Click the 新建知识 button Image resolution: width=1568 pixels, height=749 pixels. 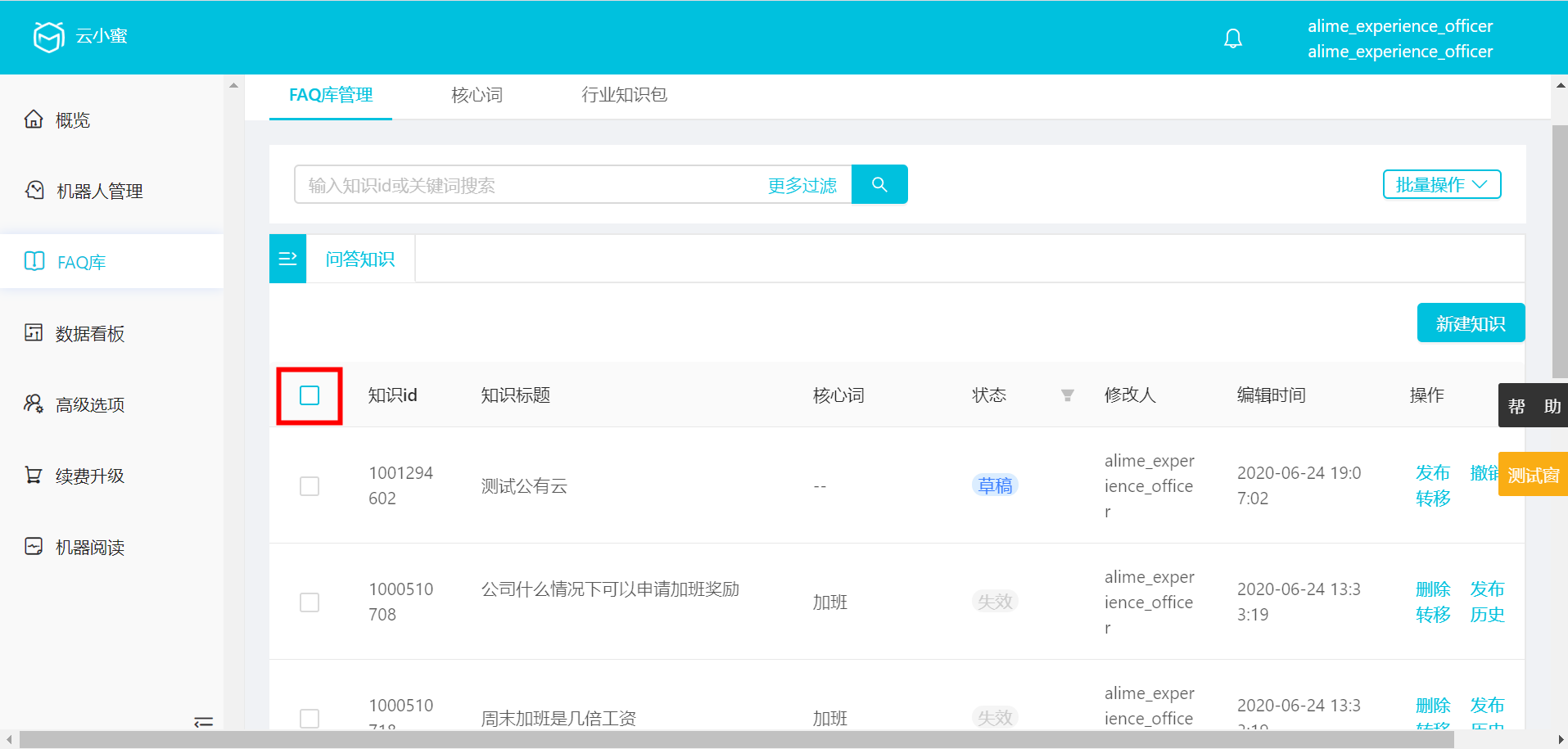click(1471, 323)
